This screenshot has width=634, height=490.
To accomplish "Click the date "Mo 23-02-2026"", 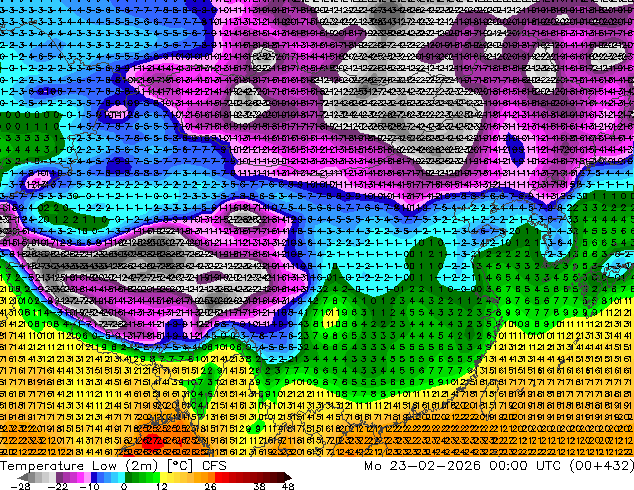I will click(x=423, y=466).
